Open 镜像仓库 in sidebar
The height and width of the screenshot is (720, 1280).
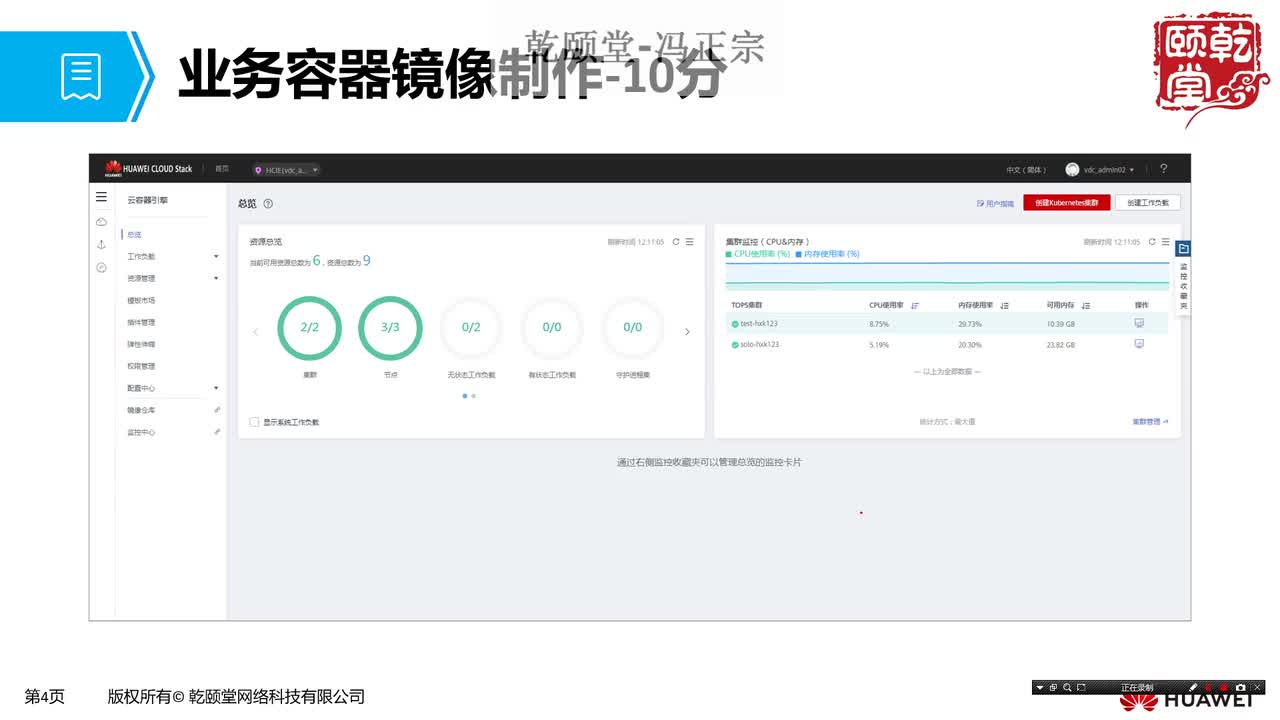[141, 410]
